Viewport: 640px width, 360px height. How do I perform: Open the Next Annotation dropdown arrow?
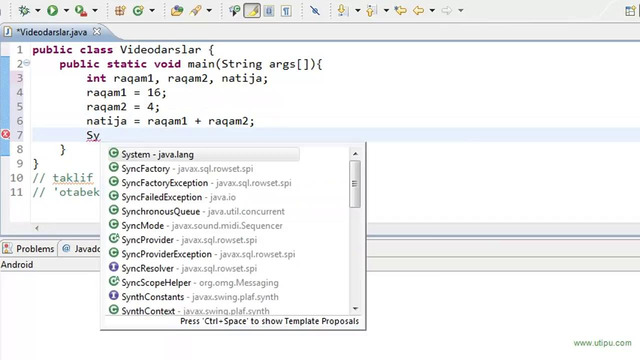(x=358, y=10)
